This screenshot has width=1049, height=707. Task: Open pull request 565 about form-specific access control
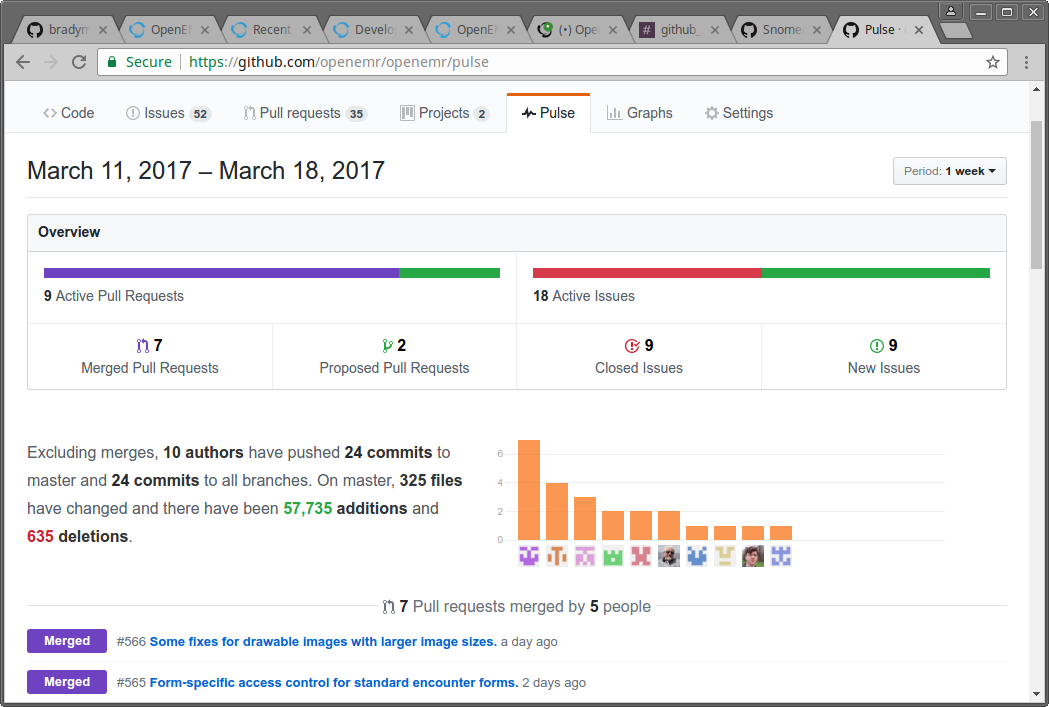pyautogui.click(x=334, y=683)
